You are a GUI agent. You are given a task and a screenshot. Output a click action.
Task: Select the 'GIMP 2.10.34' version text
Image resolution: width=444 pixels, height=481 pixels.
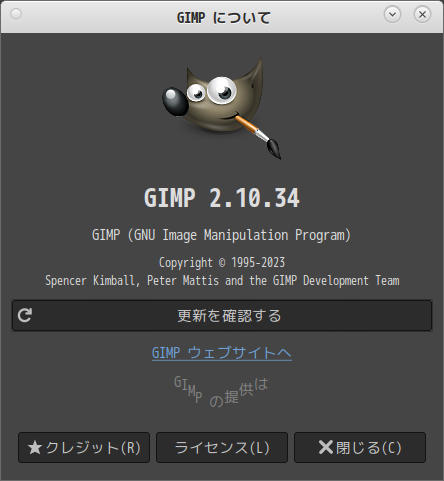222,198
